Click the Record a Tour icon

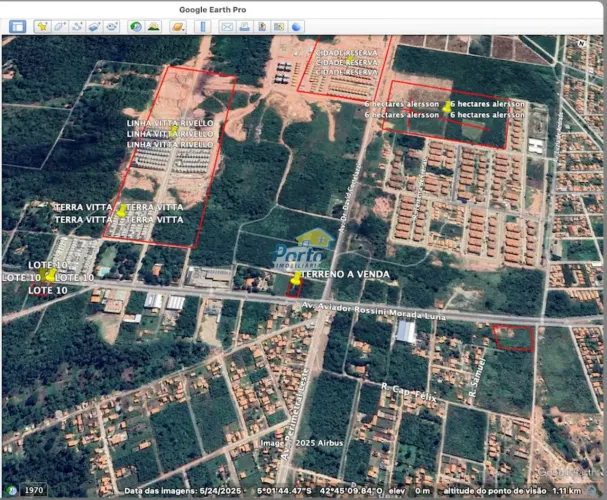(x=112, y=27)
